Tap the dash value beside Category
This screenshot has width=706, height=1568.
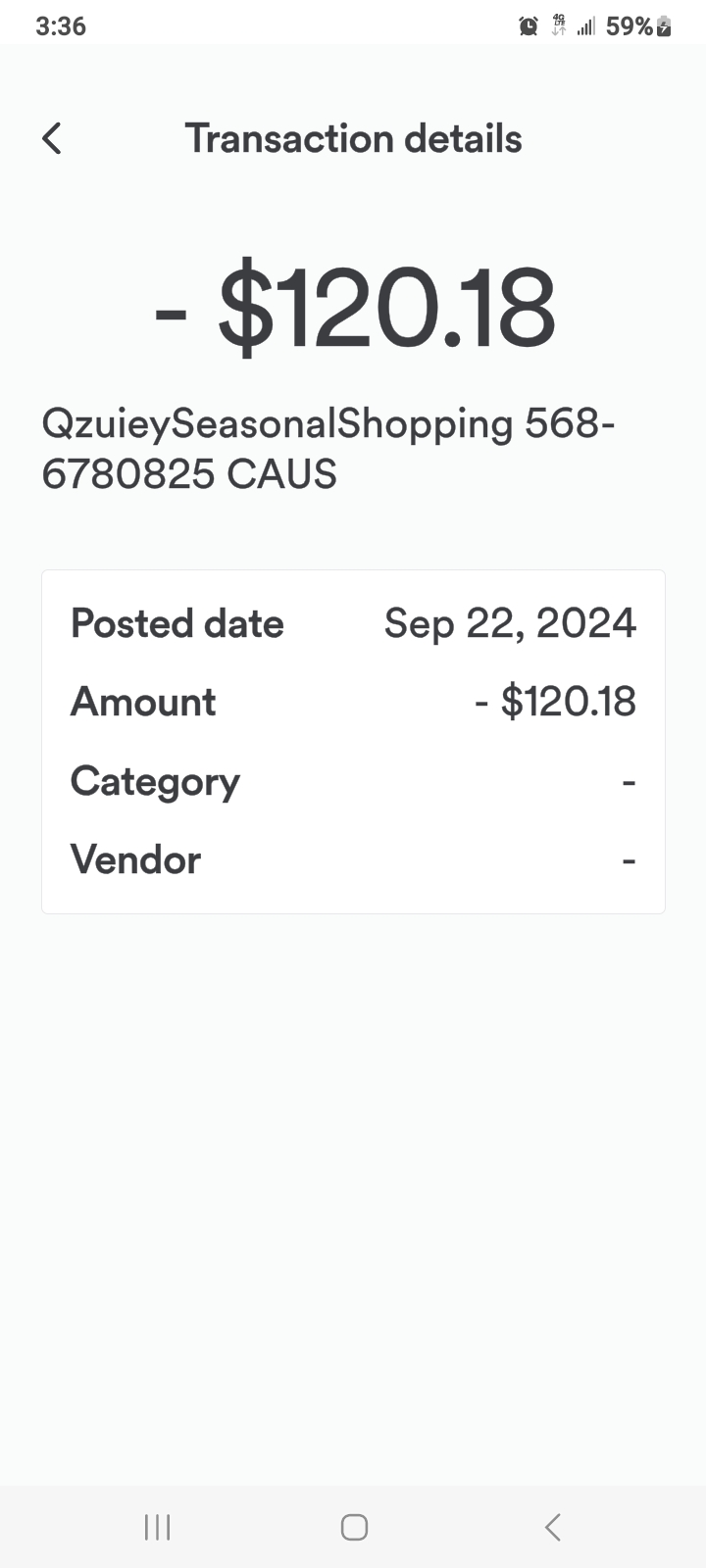tap(629, 782)
